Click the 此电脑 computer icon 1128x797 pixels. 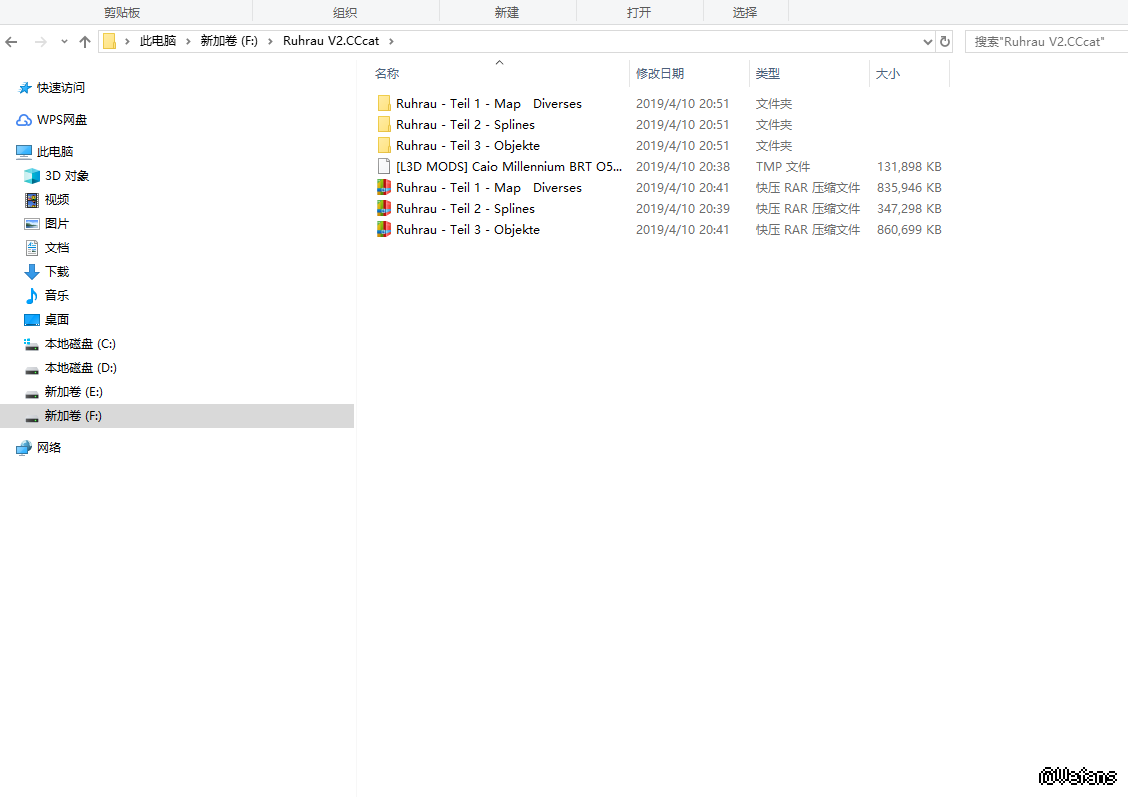coord(24,152)
